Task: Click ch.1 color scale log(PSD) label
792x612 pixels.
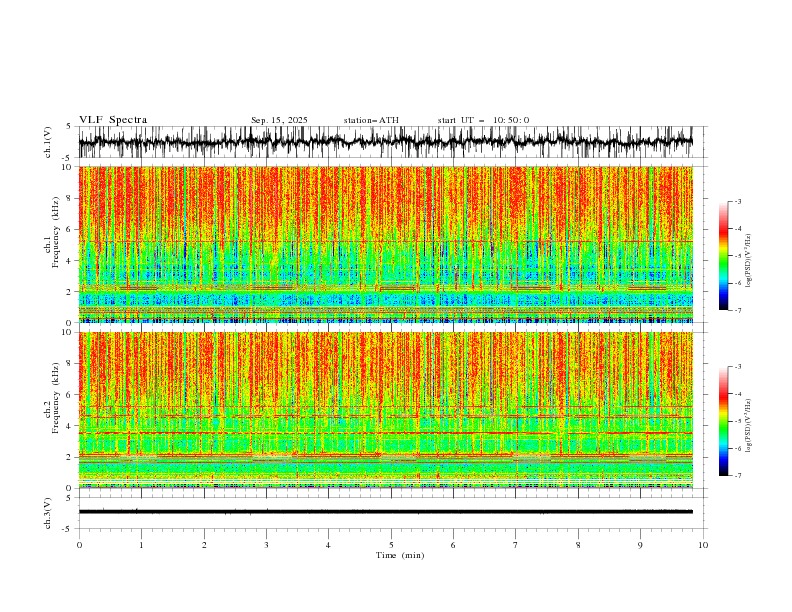Action: point(749,261)
